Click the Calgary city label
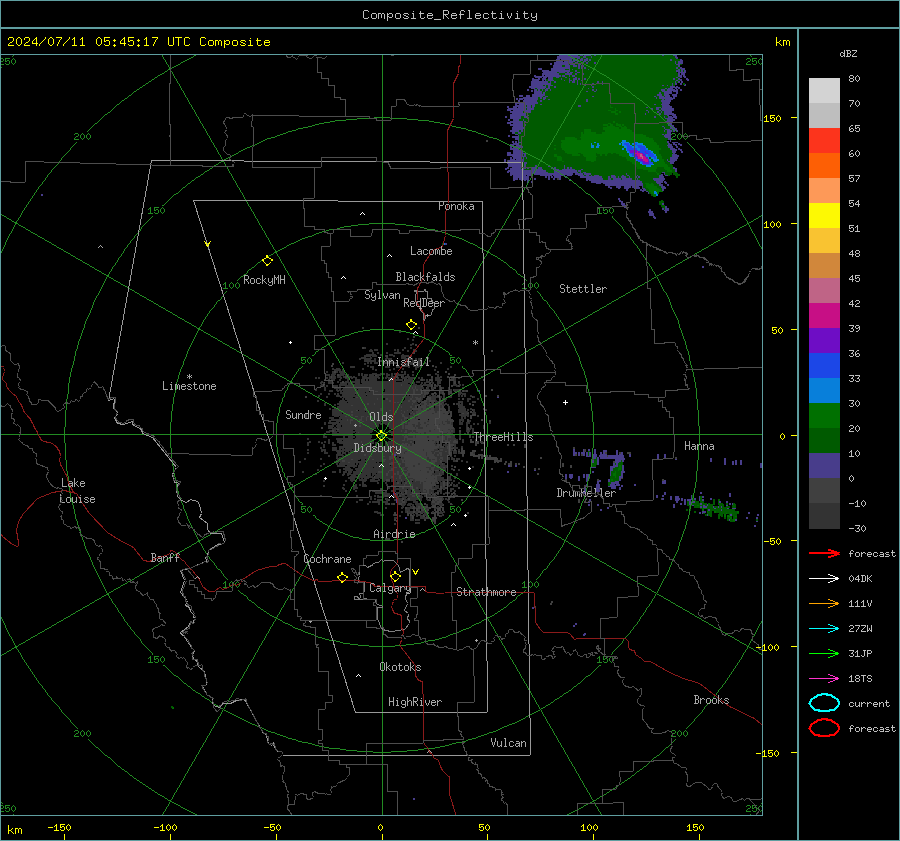Viewport: 900px width, 841px height. click(390, 588)
